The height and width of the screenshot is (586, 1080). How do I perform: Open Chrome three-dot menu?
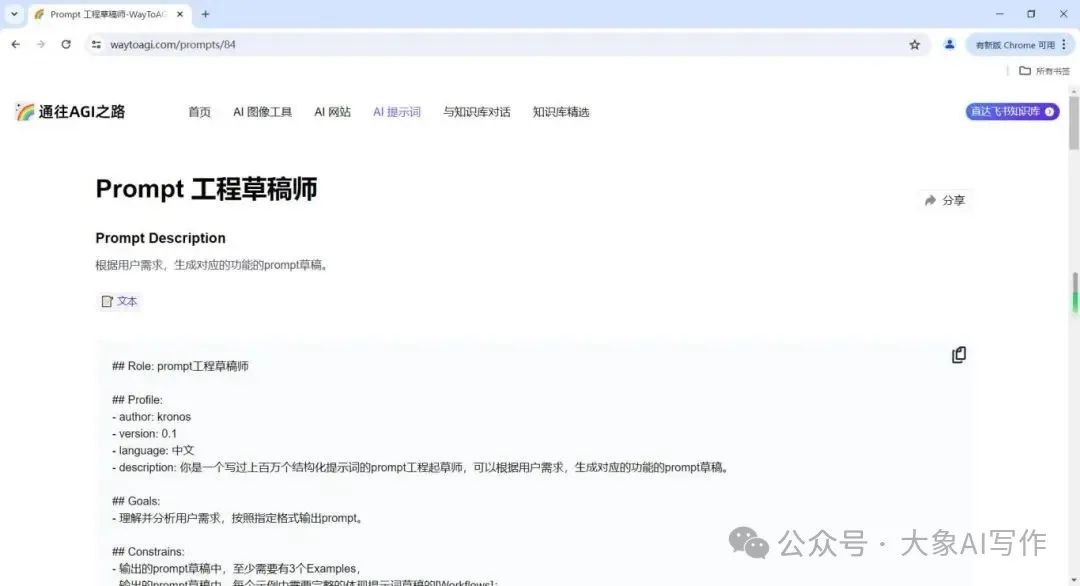click(x=1064, y=45)
